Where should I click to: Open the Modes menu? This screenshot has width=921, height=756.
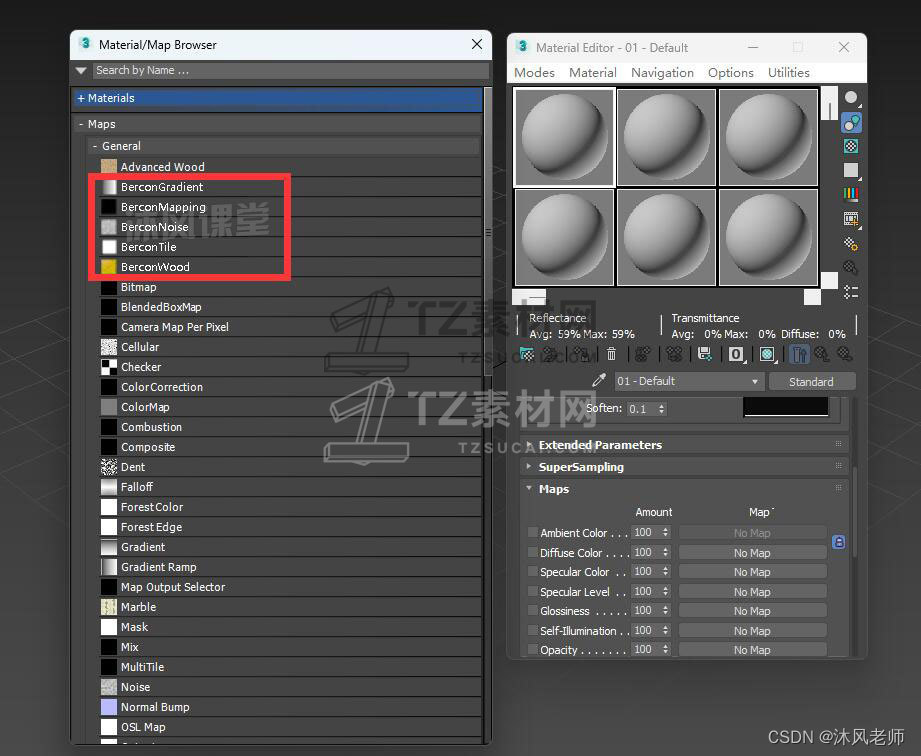tap(535, 72)
